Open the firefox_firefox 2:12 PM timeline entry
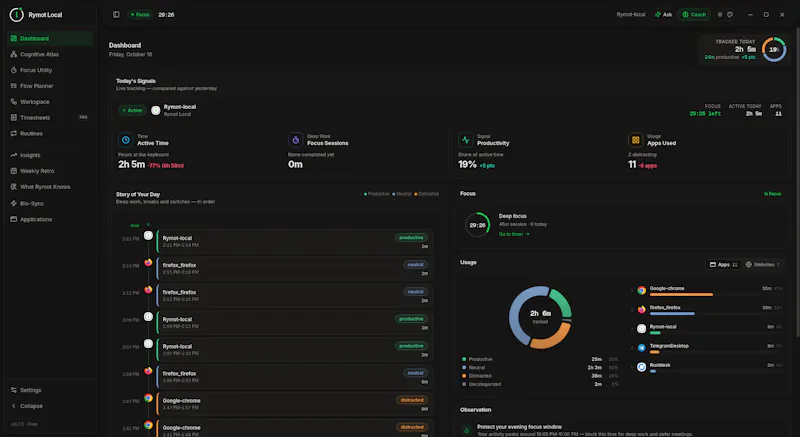This screenshot has width=800, height=437. 295,295
